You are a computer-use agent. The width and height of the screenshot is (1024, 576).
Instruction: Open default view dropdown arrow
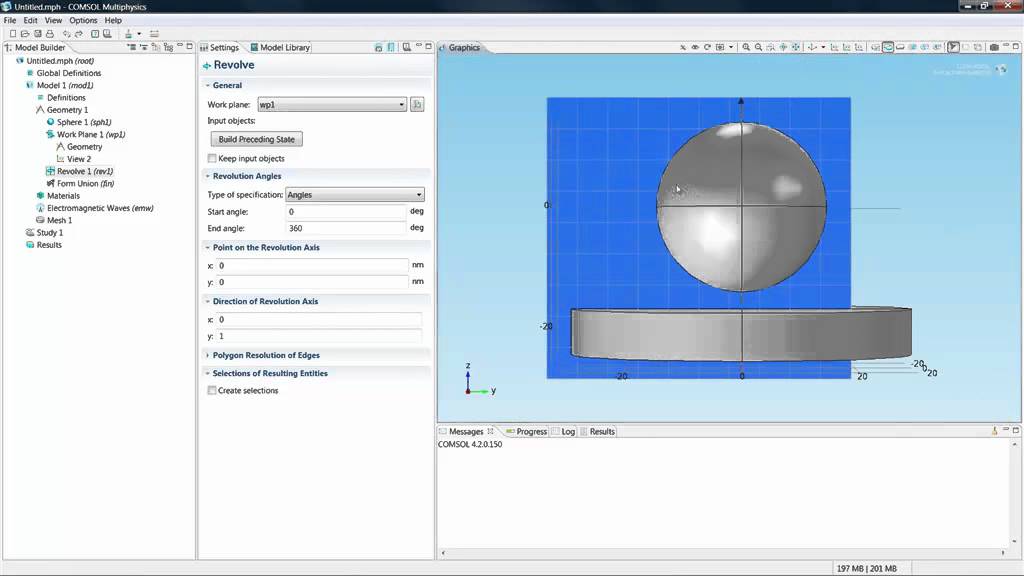[x=823, y=47]
